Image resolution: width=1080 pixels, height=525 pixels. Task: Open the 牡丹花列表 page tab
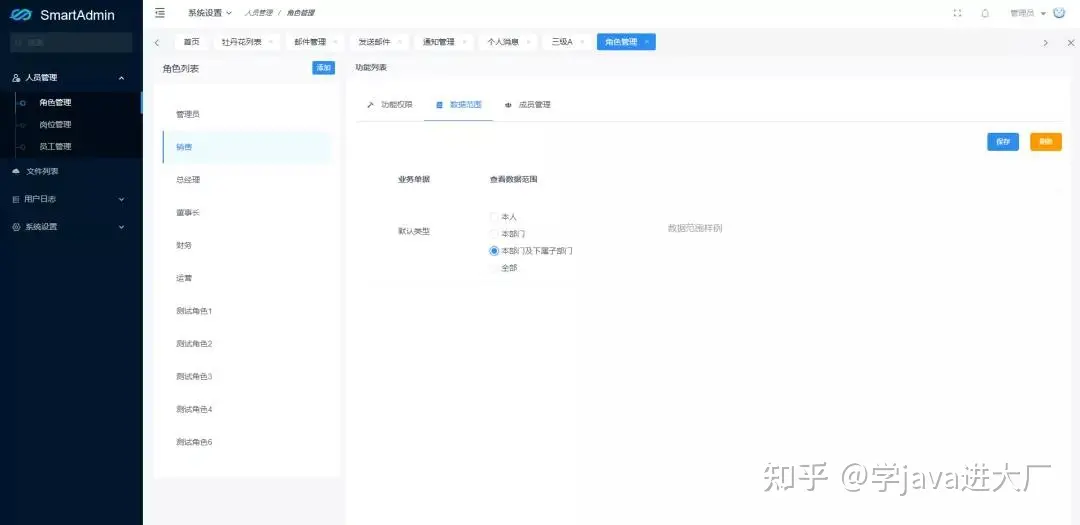tap(241, 42)
